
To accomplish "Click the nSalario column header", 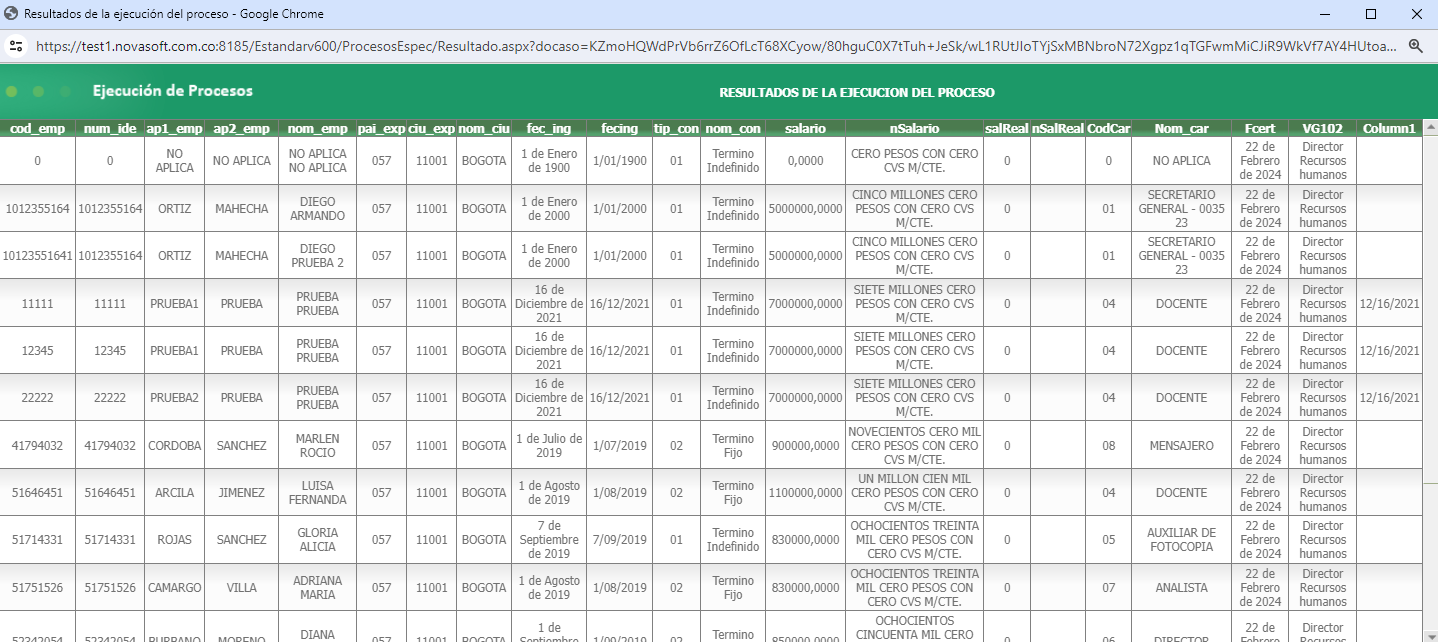I will (x=915, y=129).
